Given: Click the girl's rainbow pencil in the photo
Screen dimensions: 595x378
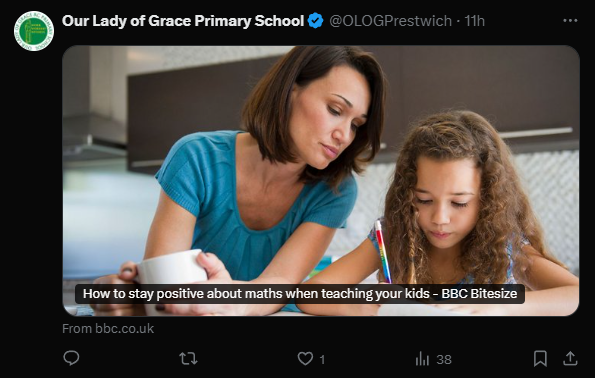Looking at the screenshot, I should [383, 251].
